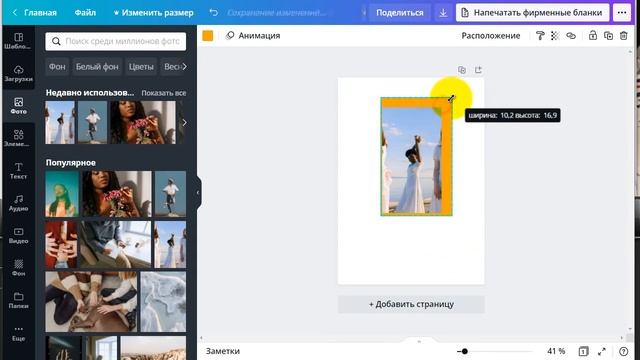Click the undo arrow icon

(213, 13)
